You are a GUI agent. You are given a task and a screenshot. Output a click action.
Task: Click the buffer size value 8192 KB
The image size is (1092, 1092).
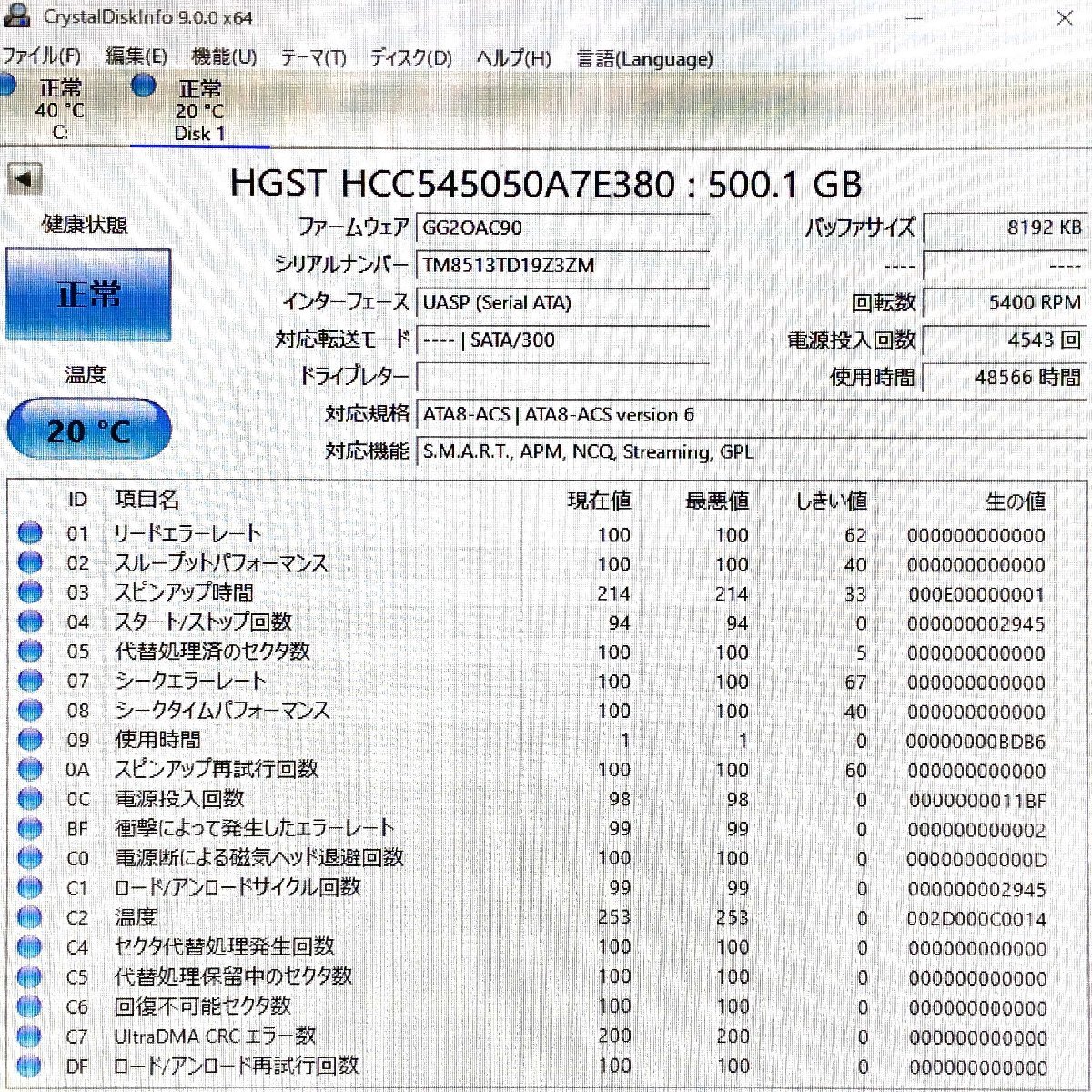pos(1005,227)
